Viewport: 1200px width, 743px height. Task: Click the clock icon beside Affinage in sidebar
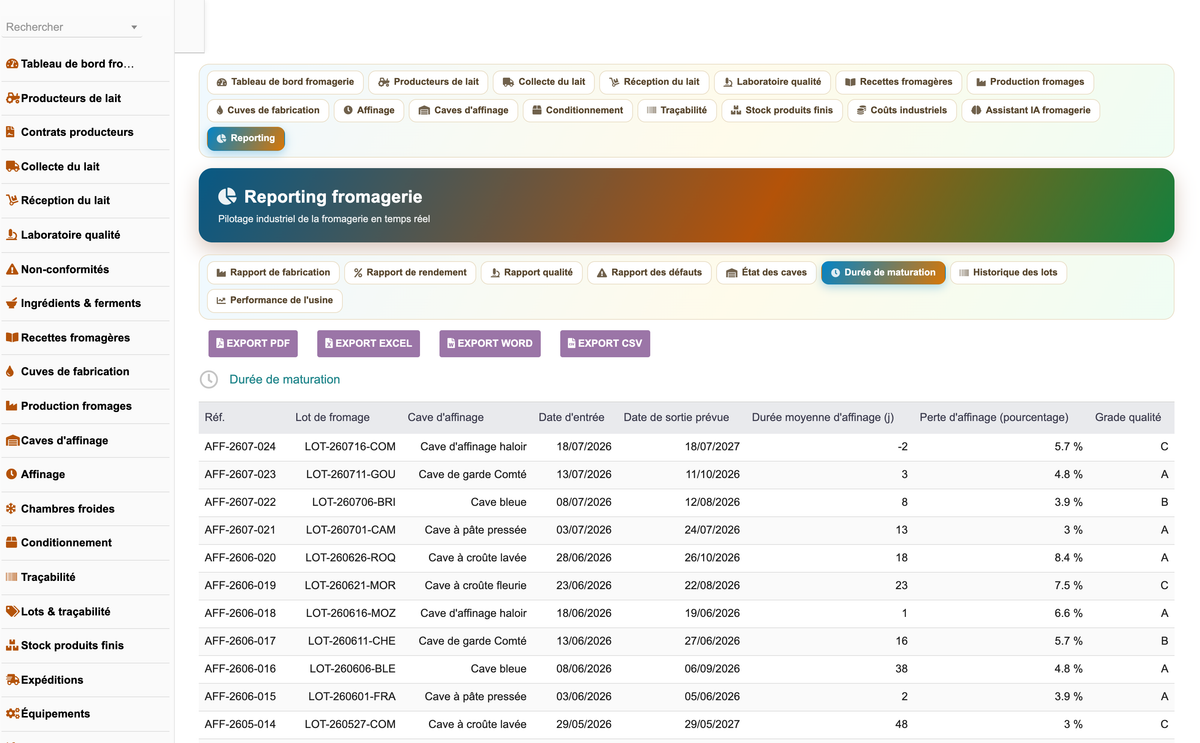tap(12, 474)
